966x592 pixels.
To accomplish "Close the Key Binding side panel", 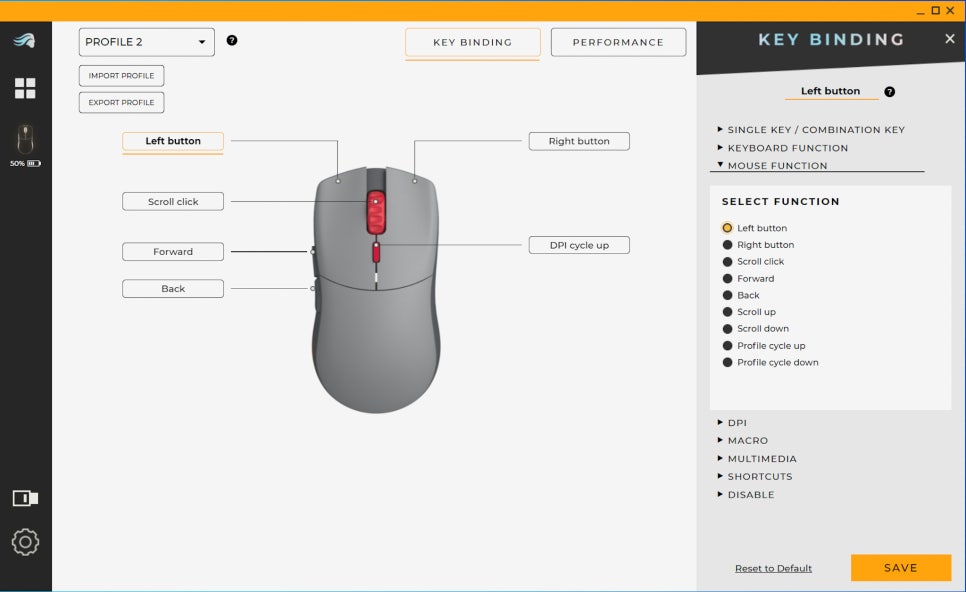I will (x=950, y=39).
